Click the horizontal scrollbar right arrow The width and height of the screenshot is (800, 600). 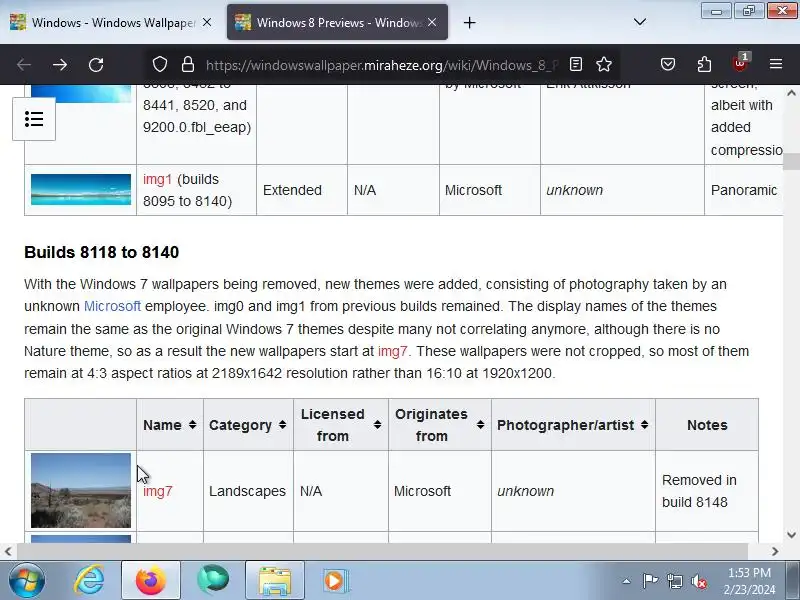[775, 552]
